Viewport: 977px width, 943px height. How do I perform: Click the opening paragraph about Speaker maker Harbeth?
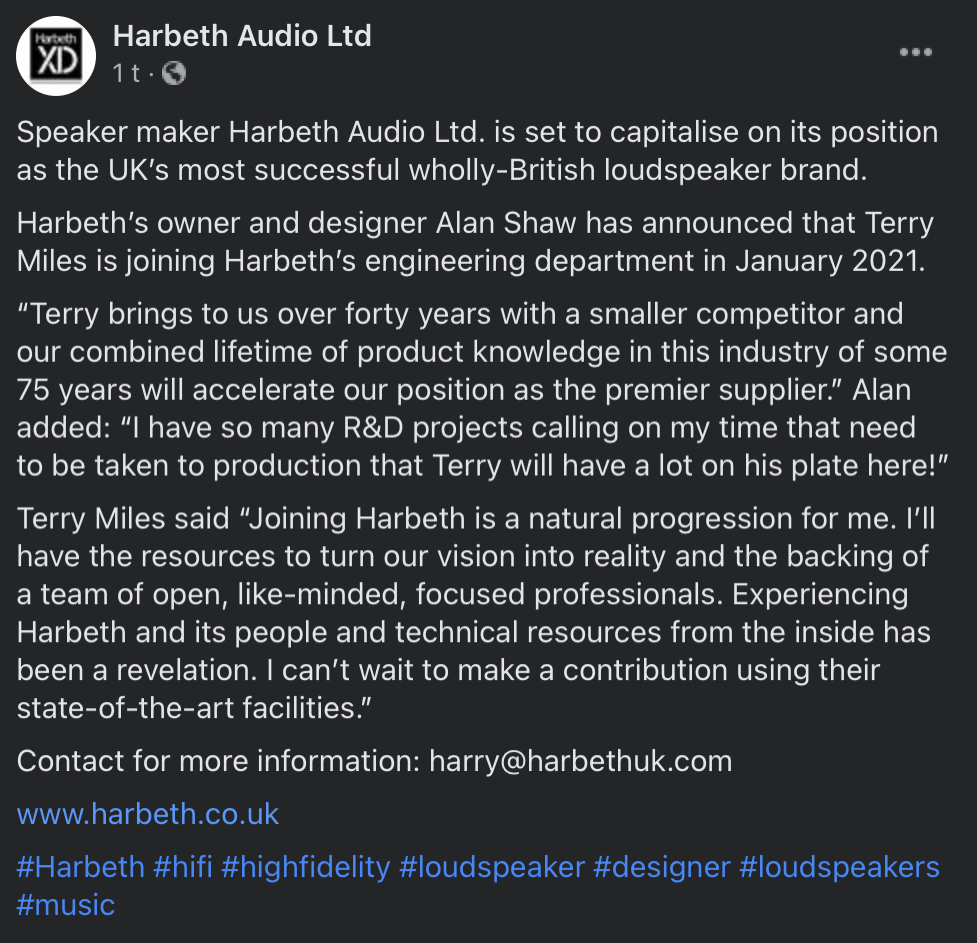pyautogui.click(x=477, y=151)
